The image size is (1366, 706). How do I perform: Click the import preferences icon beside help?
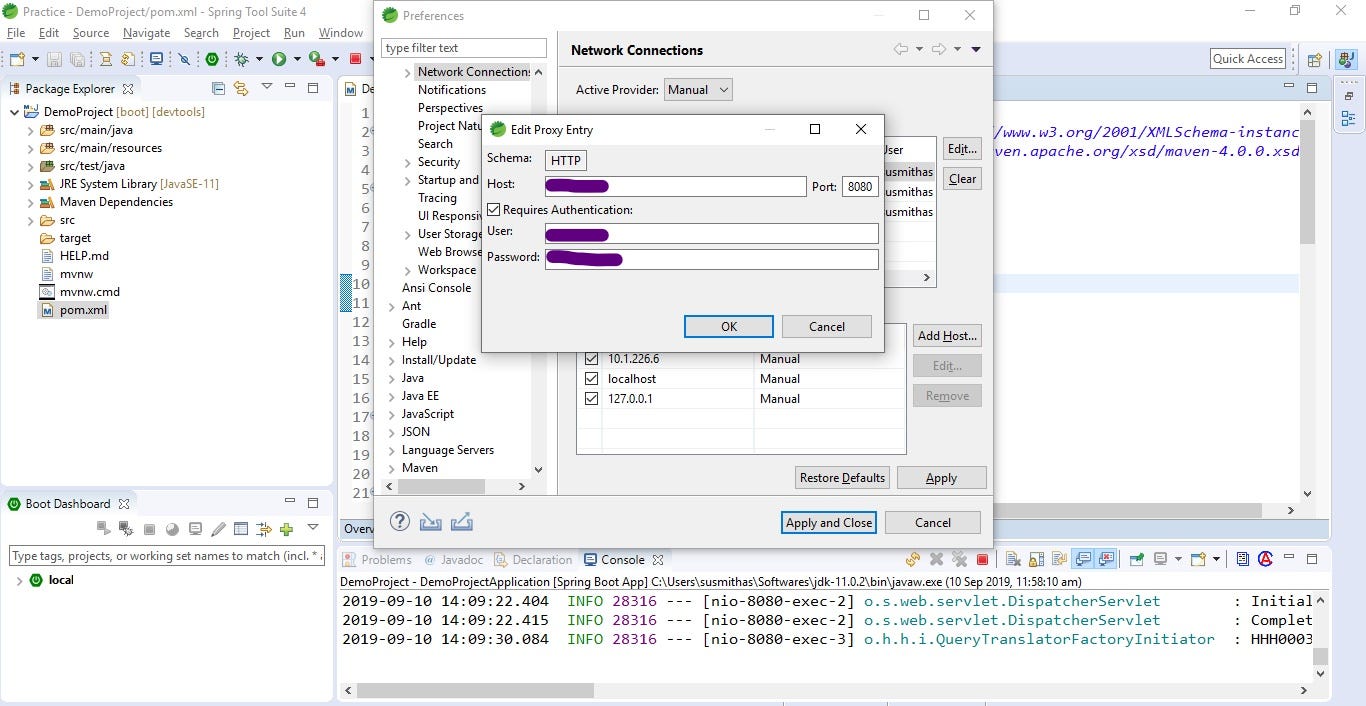pos(431,521)
